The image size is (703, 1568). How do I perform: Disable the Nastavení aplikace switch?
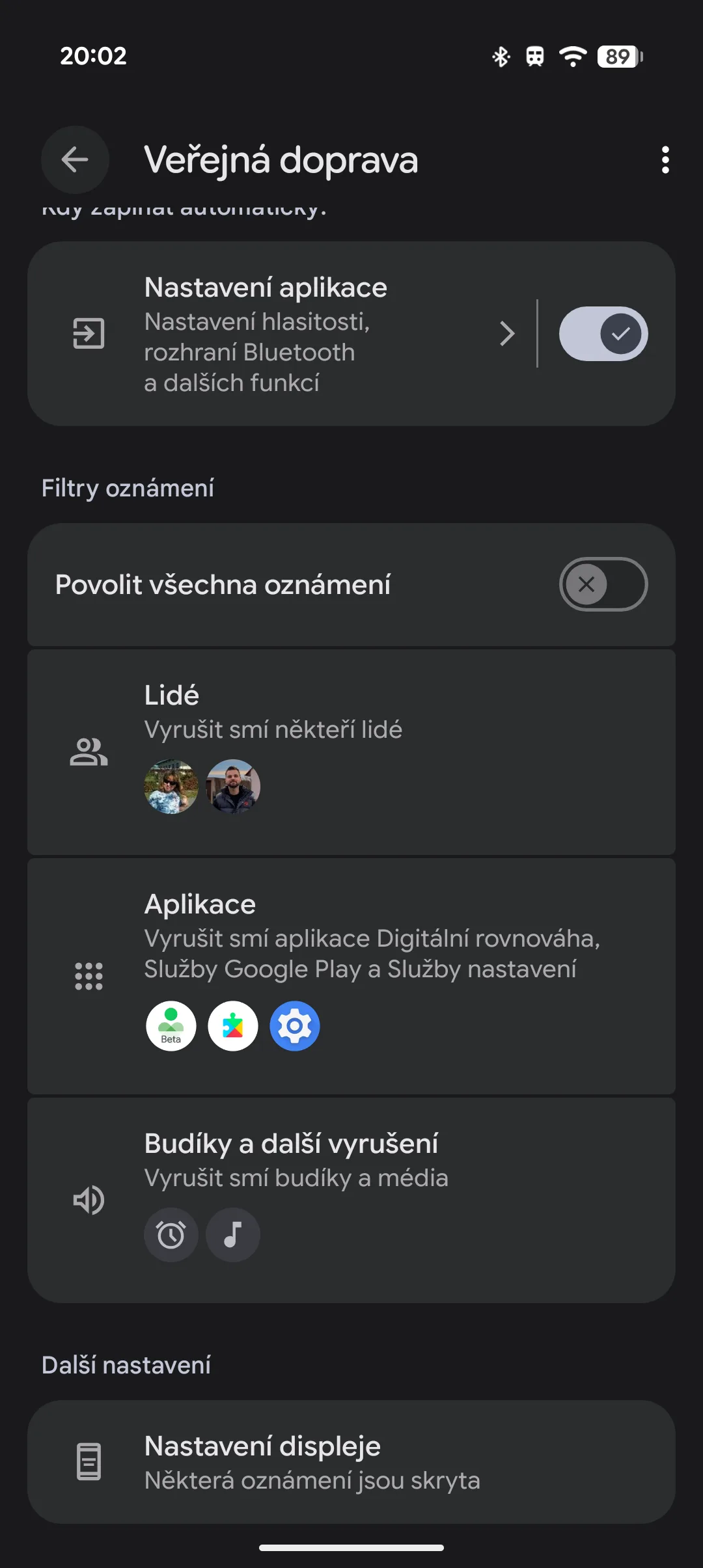click(x=603, y=334)
